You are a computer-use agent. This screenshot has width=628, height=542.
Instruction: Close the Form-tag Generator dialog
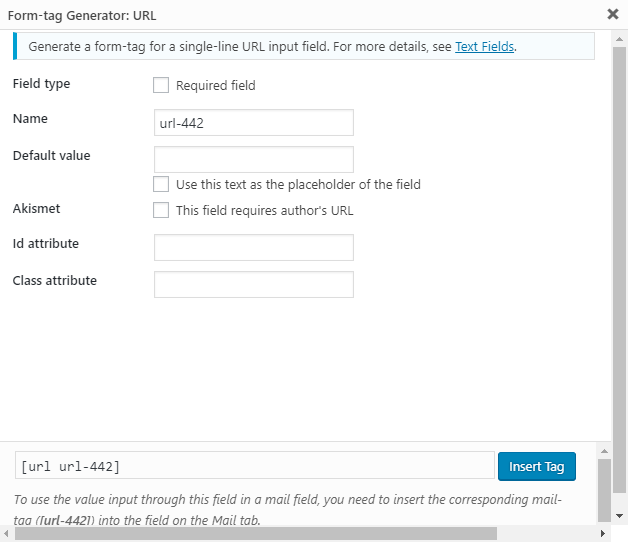click(612, 15)
